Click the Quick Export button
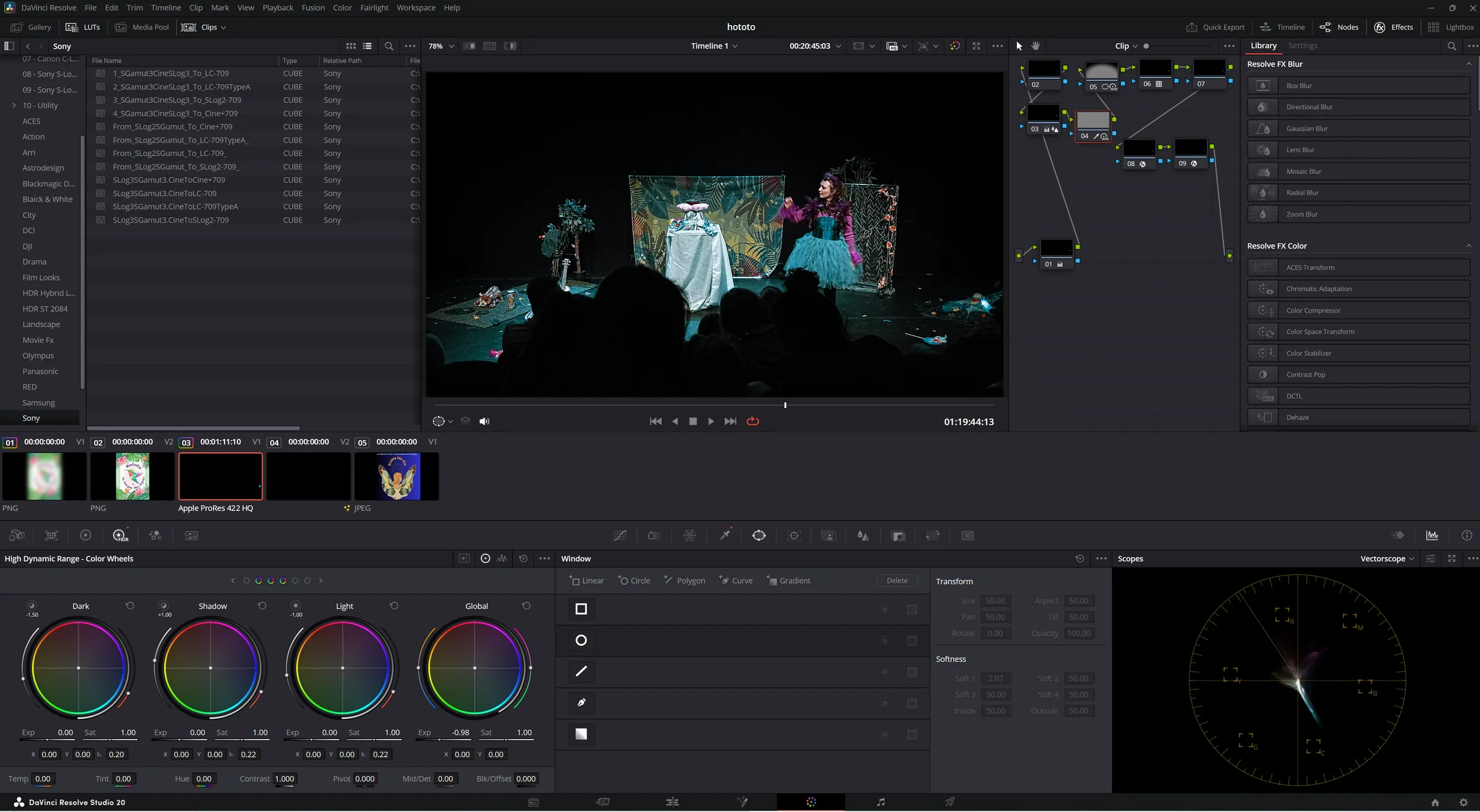This screenshot has width=1480, height=812. coord(1215,27)
